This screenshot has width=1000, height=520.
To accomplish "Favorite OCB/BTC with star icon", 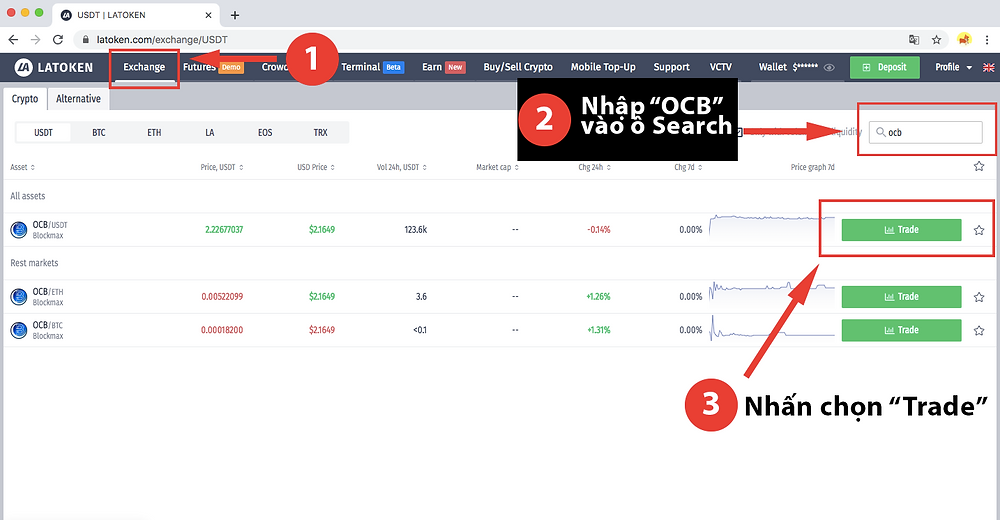I will click(x=979, y=330).
